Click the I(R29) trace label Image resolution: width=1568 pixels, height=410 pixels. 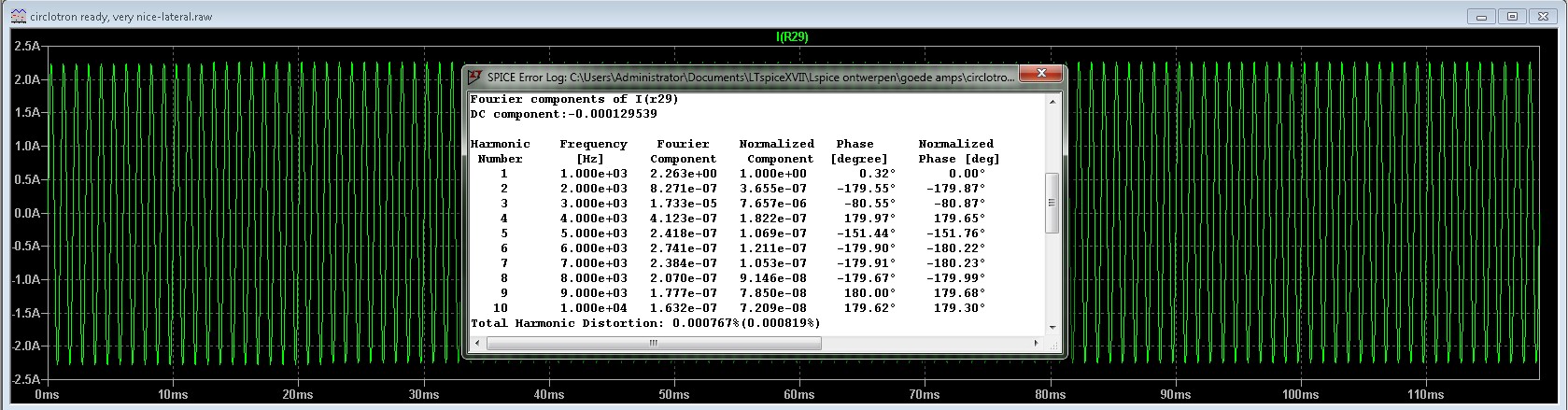click(792, 36)
